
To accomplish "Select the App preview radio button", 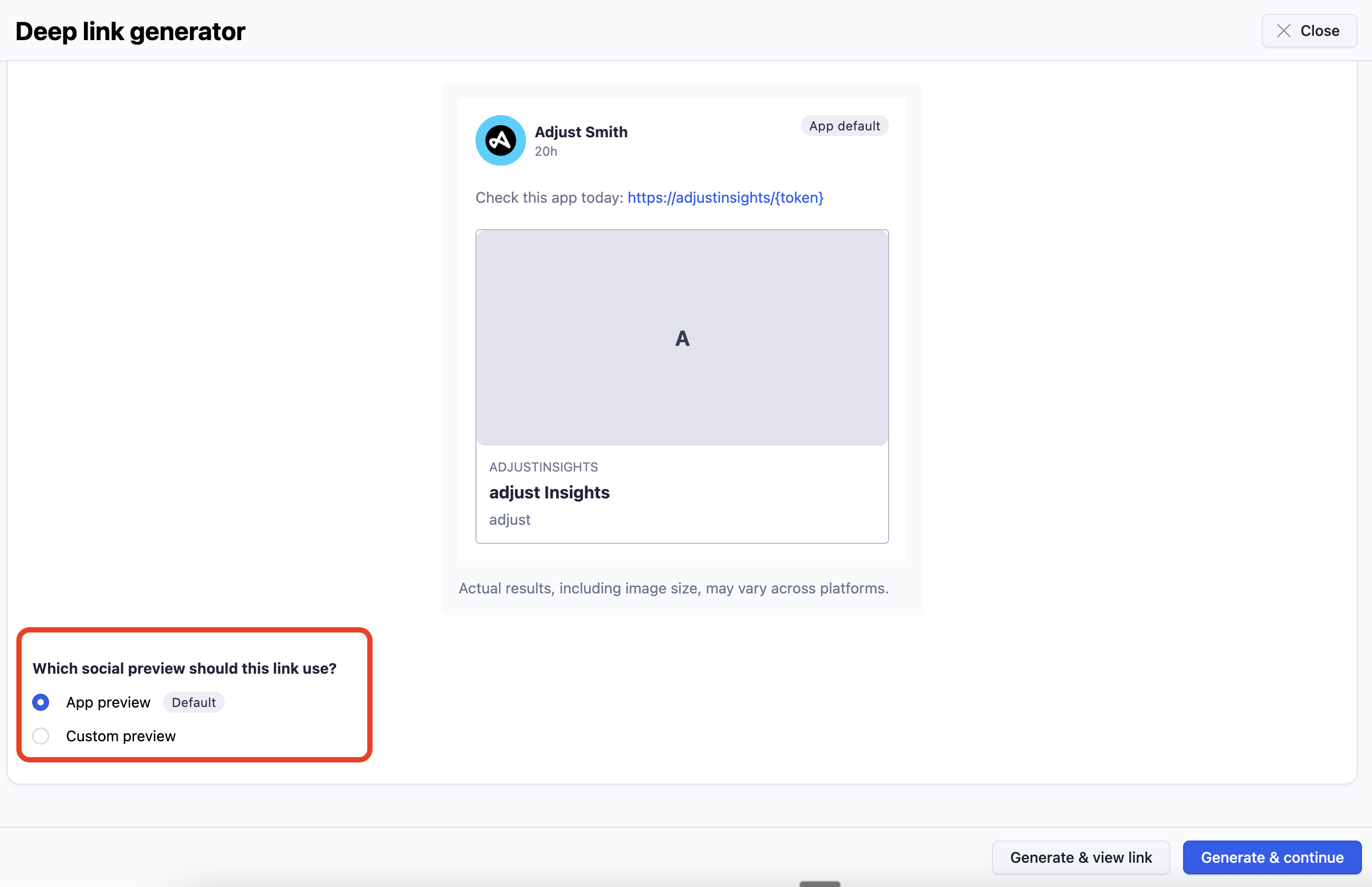I will [41, 702].
